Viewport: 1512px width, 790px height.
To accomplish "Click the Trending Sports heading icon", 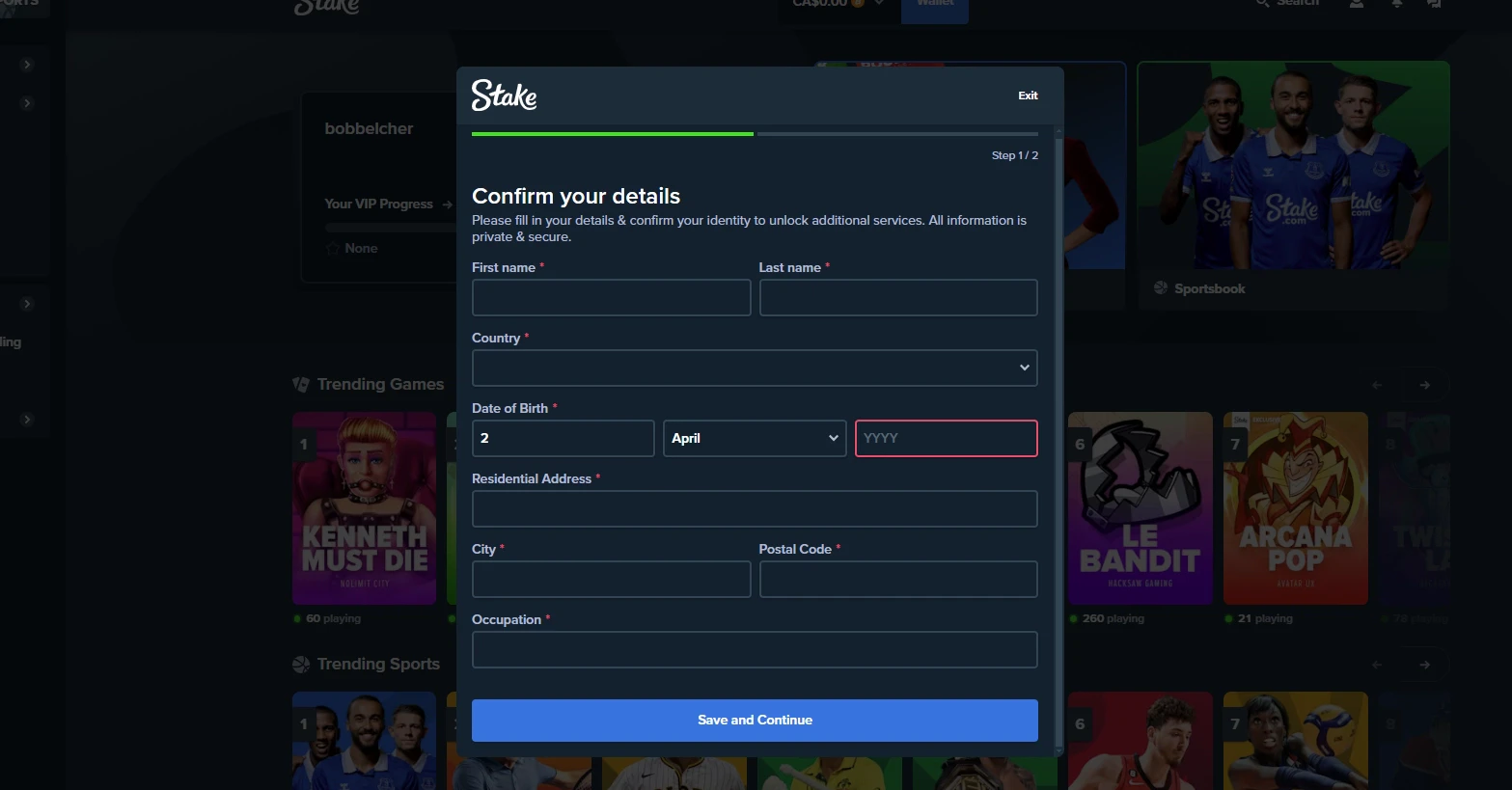I will click(301, 664).
